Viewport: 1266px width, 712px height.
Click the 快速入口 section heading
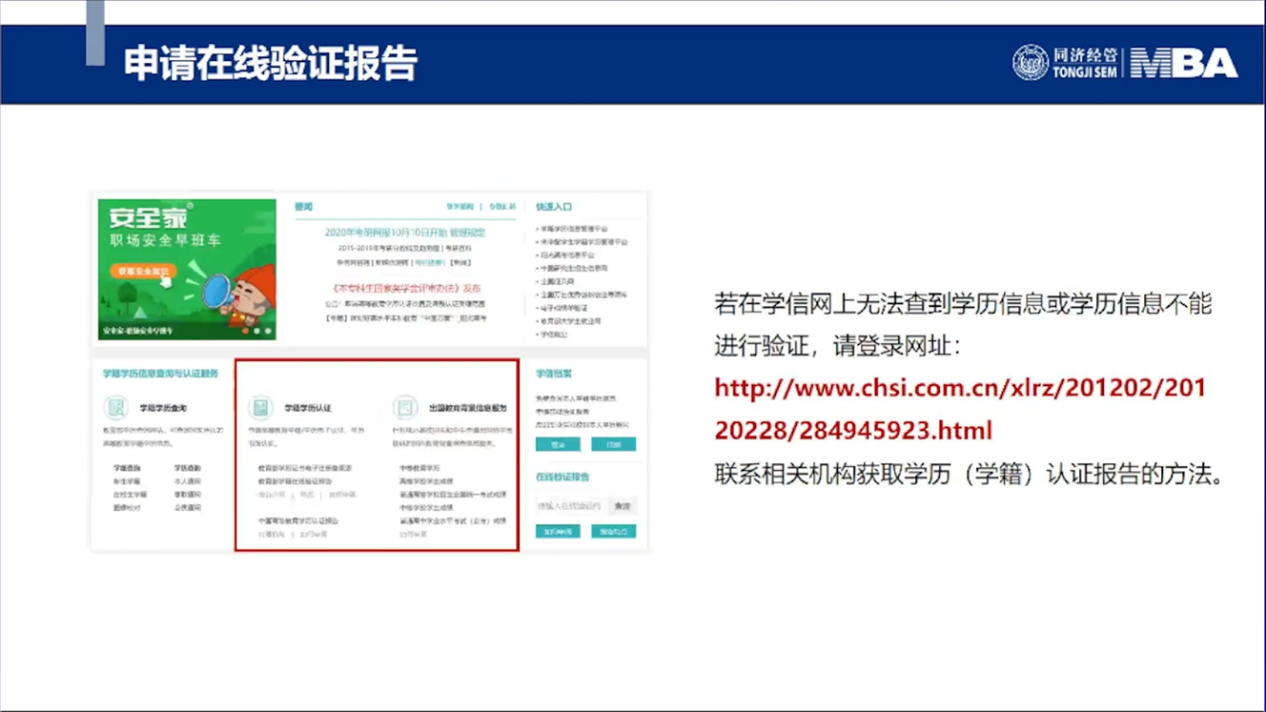(x=553, y=207)
